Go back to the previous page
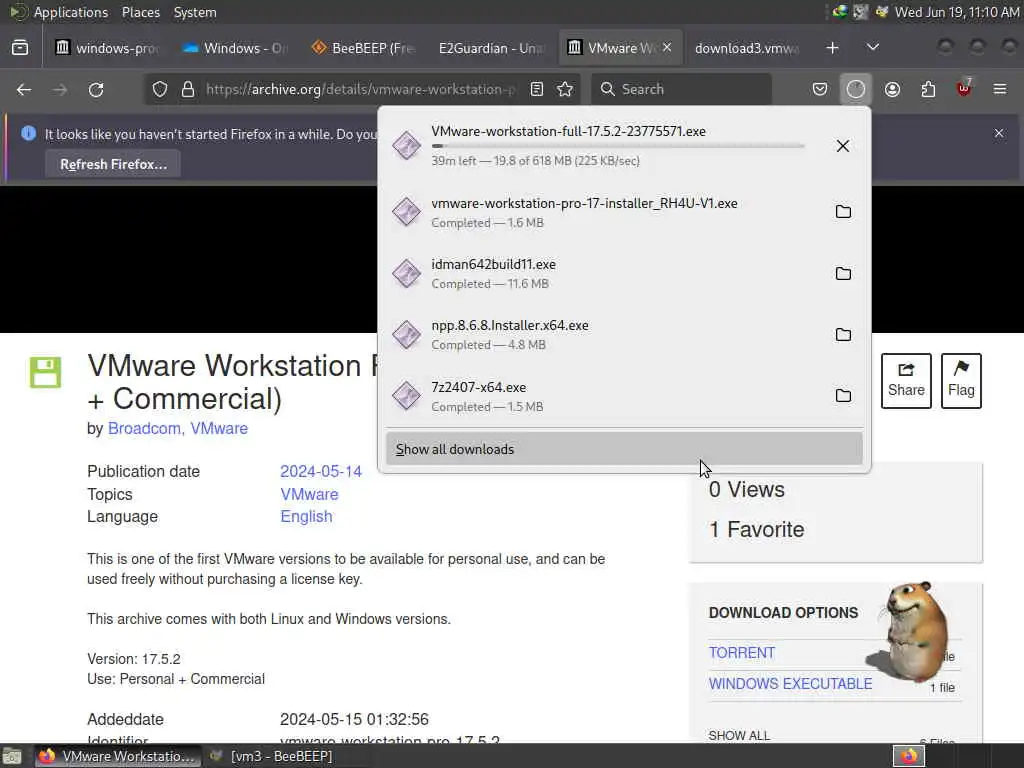Viewport: 1024px width, 768px height. [24, 89]
